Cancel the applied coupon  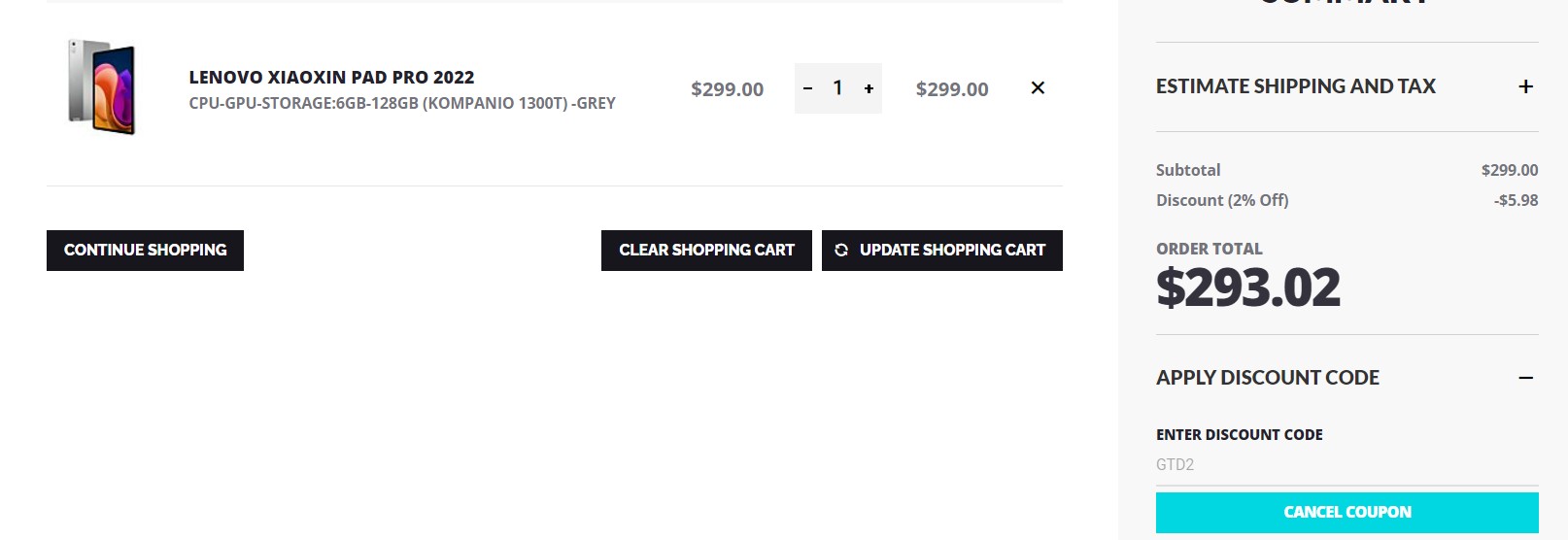1346,513
